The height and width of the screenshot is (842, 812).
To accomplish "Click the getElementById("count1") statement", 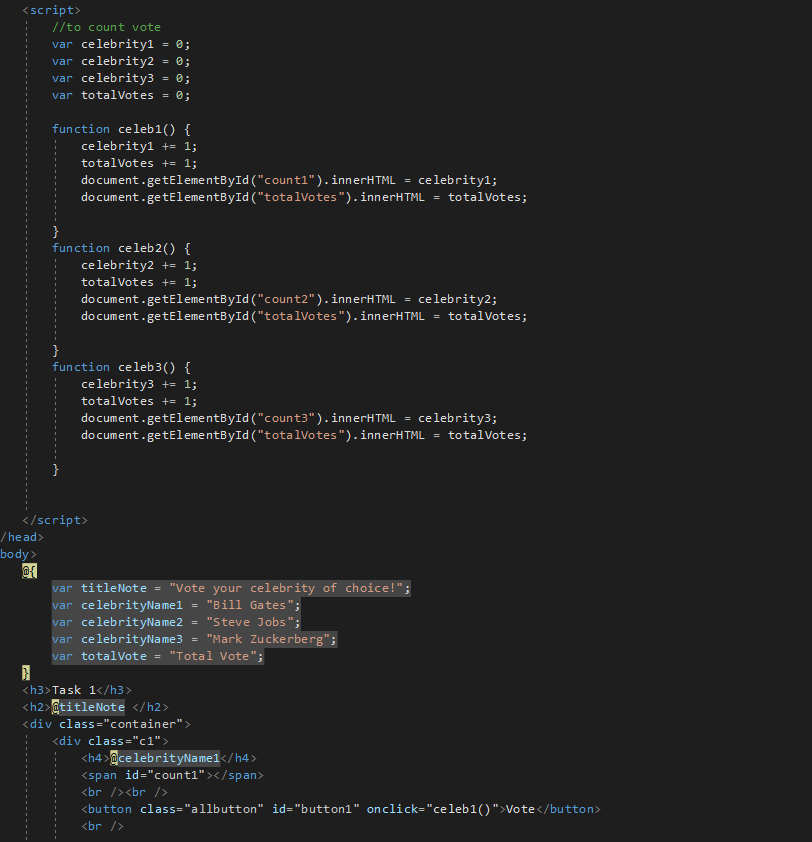I will pos(289,180).
